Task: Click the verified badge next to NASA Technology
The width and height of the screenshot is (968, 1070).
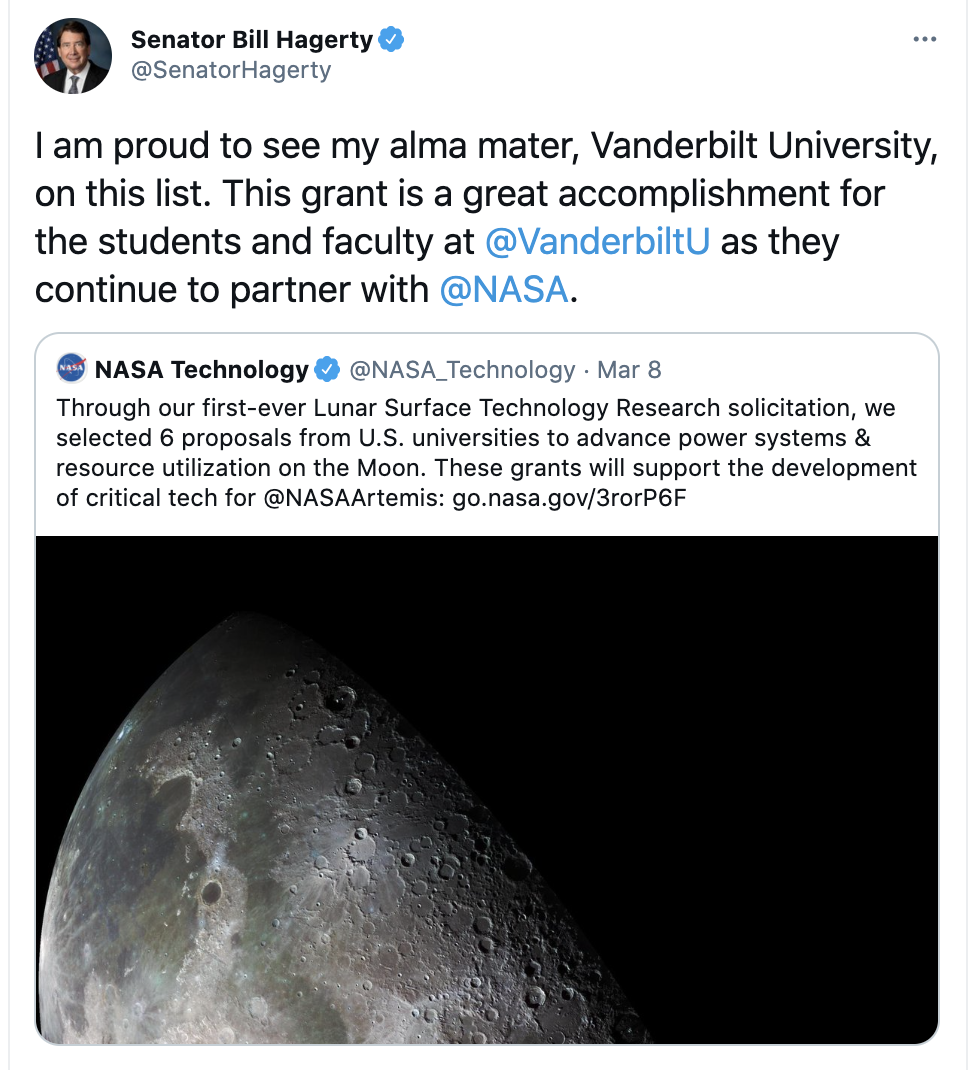Action: [327, 370]
